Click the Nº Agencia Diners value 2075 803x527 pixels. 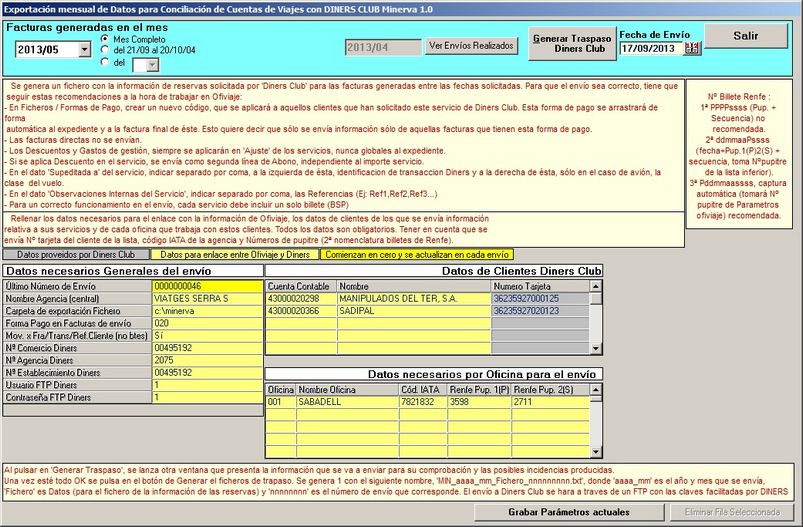click(207, 360)
